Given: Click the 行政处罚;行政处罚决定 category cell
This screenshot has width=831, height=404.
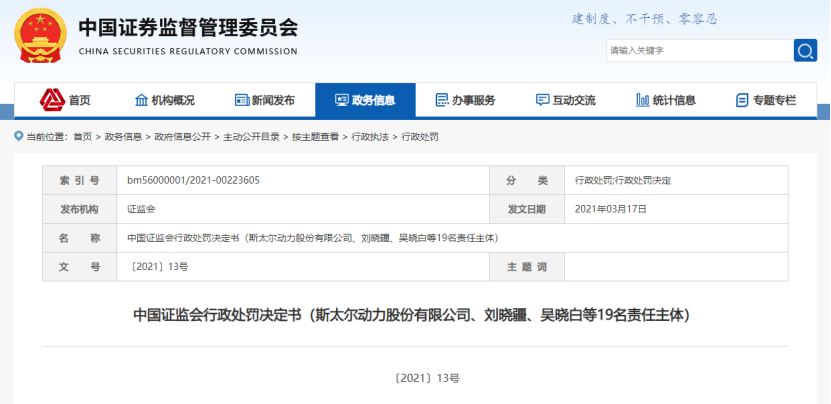Looking at the screenshot, I should pos(676,180).
